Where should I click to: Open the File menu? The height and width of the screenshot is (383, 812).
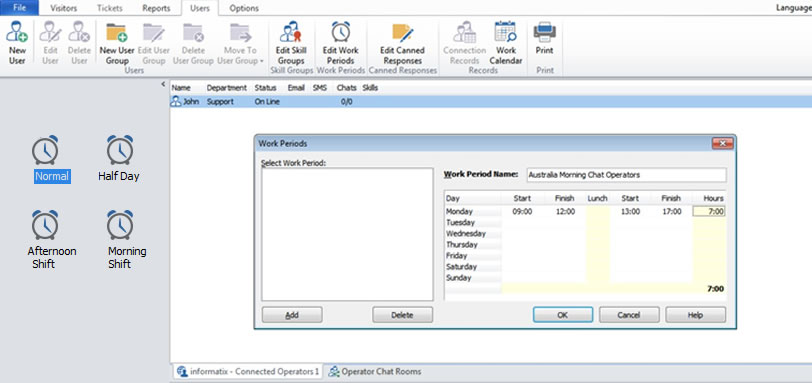tap(20, 8)
